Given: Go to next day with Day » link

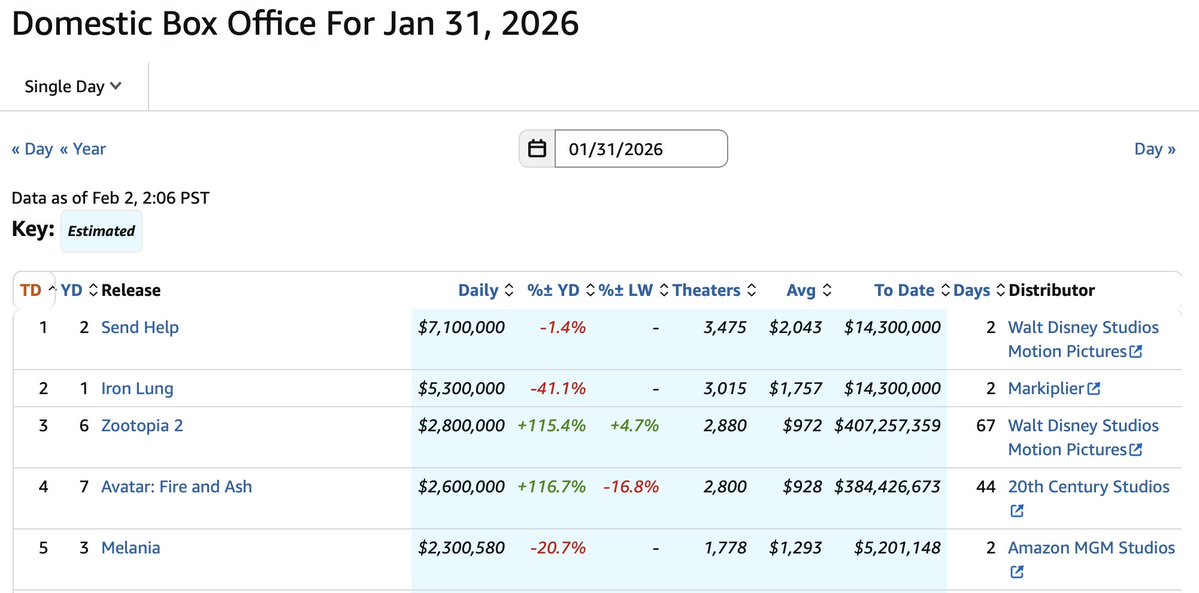Looking at the screenshot, I should tap(1155, 148).
